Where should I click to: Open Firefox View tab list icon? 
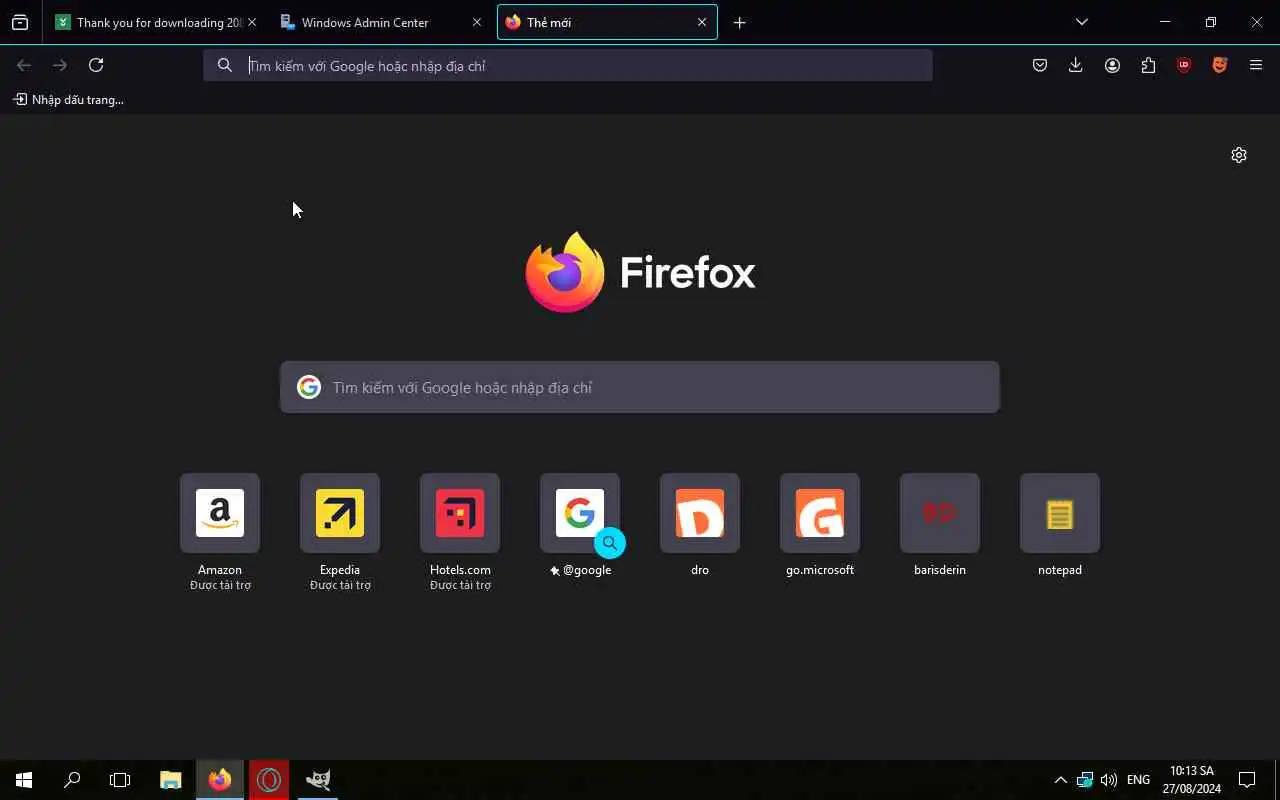click(x=20, y=22)
